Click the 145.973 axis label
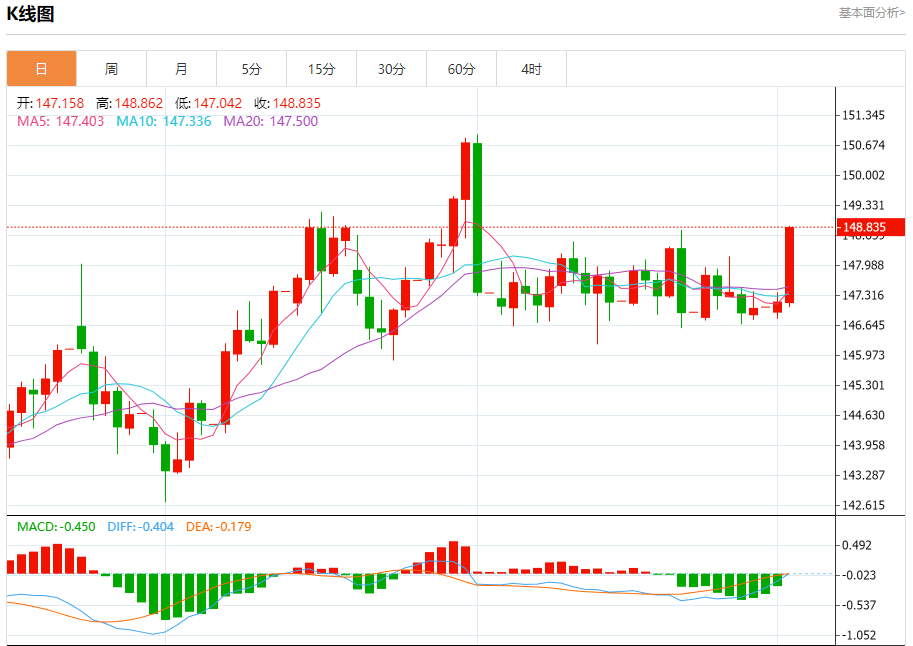The image size is (913, 646). tap(864, 355)
